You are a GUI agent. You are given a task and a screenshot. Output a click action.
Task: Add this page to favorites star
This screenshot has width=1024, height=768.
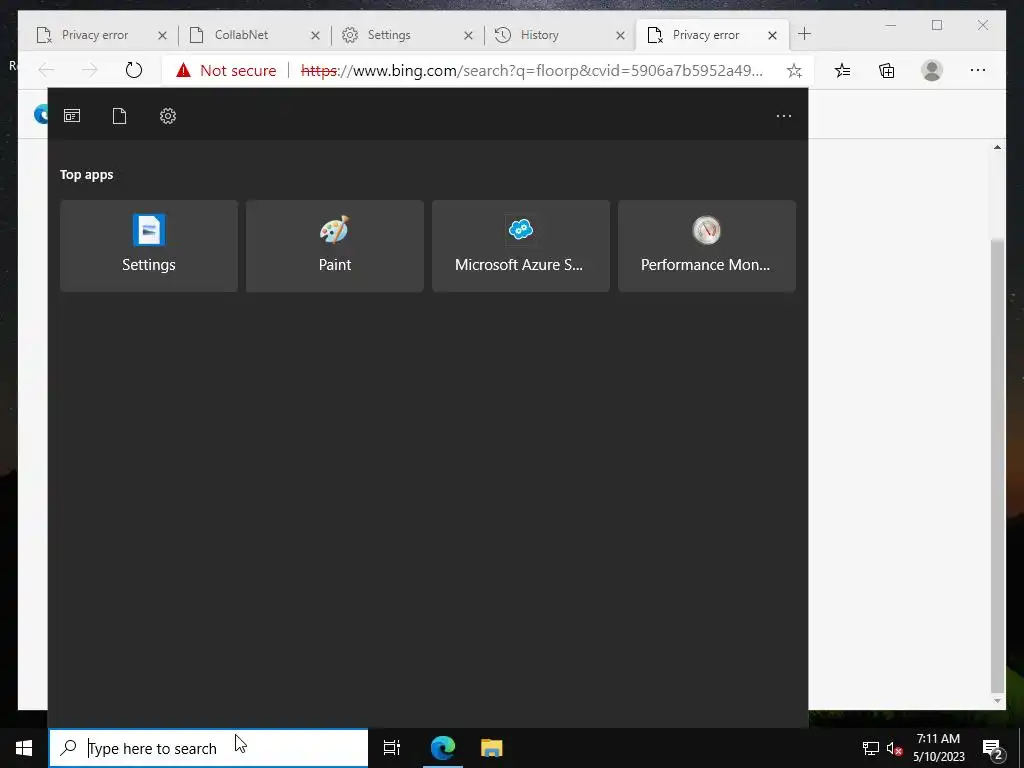click(794, 71)
